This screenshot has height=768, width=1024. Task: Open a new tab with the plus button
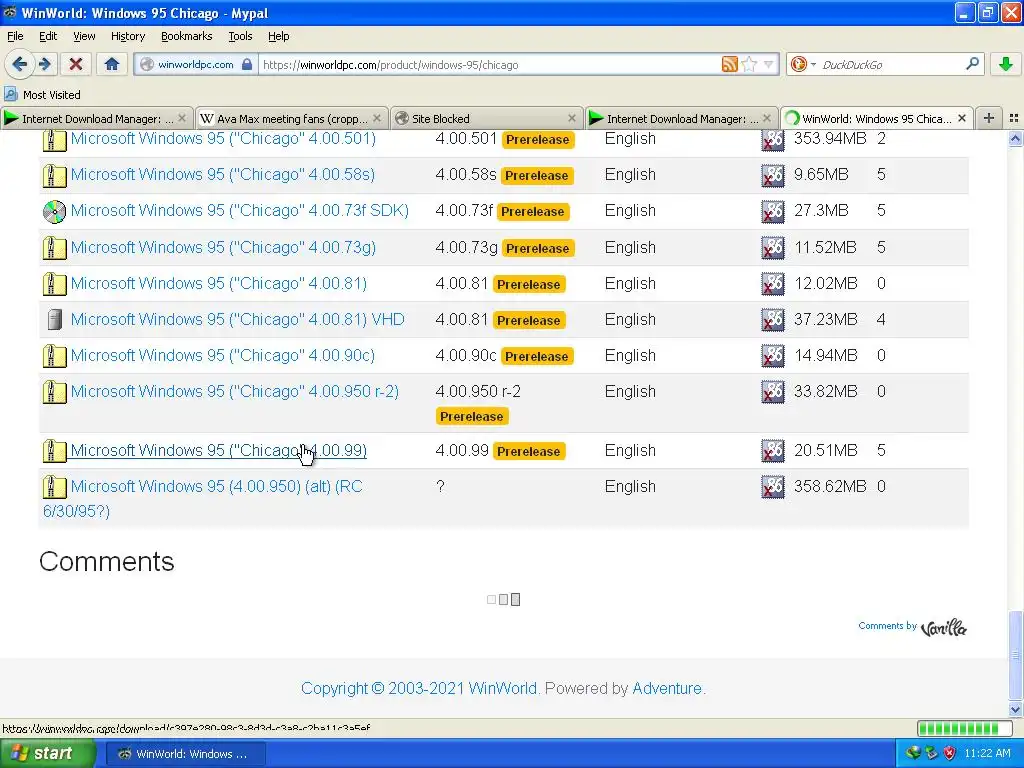click(989, 118)
